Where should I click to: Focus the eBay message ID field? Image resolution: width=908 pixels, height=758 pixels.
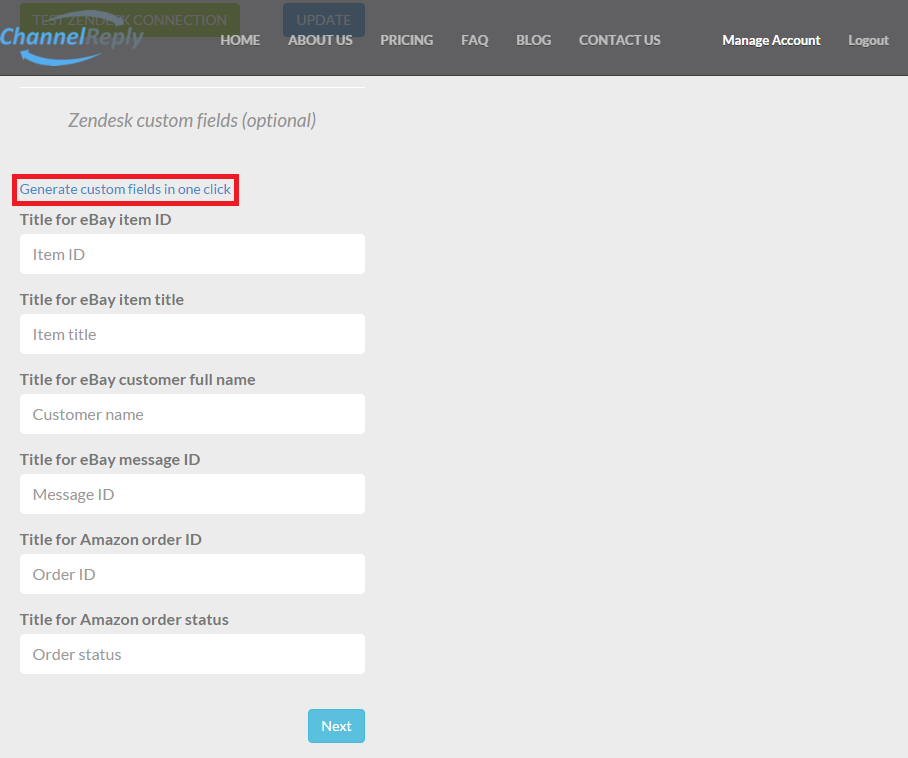[192, 494]
